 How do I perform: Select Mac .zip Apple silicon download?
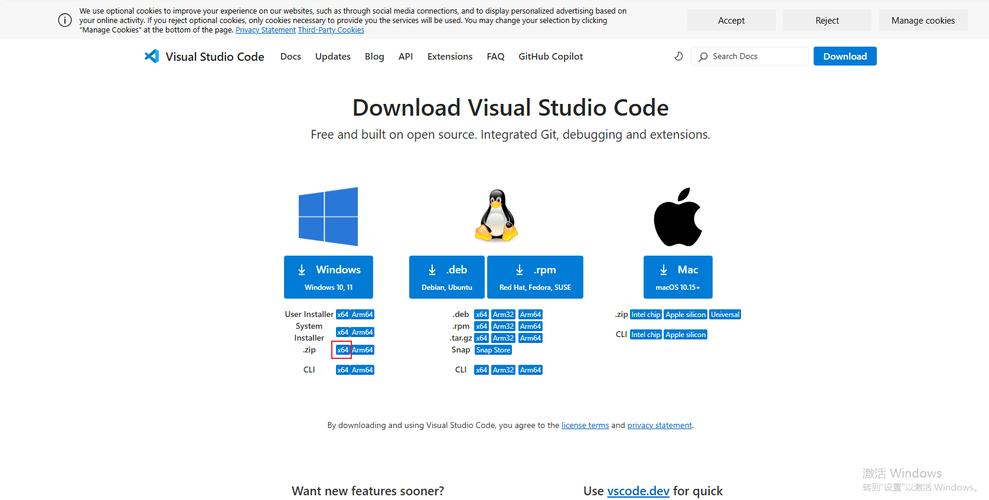click(x=686, y=315)
